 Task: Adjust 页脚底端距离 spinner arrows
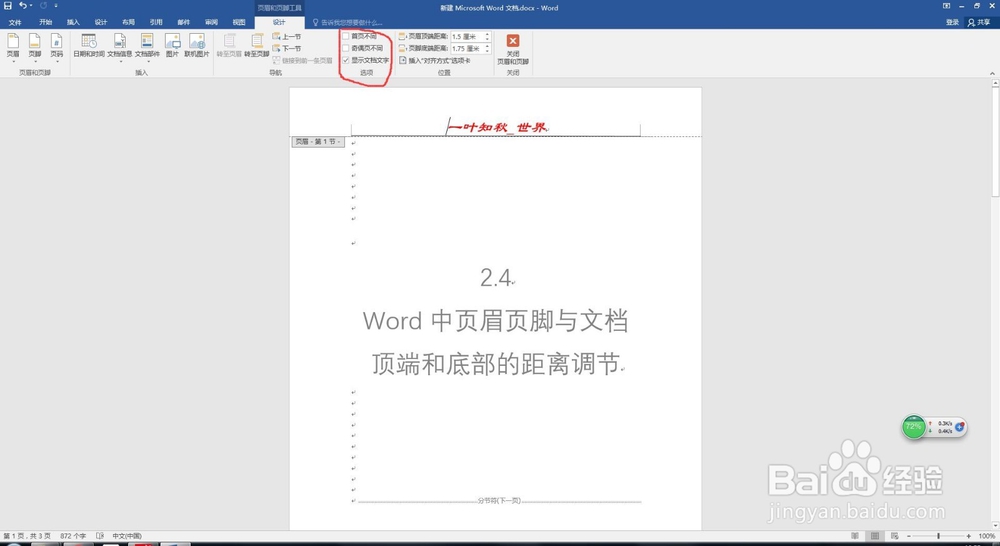487,48
